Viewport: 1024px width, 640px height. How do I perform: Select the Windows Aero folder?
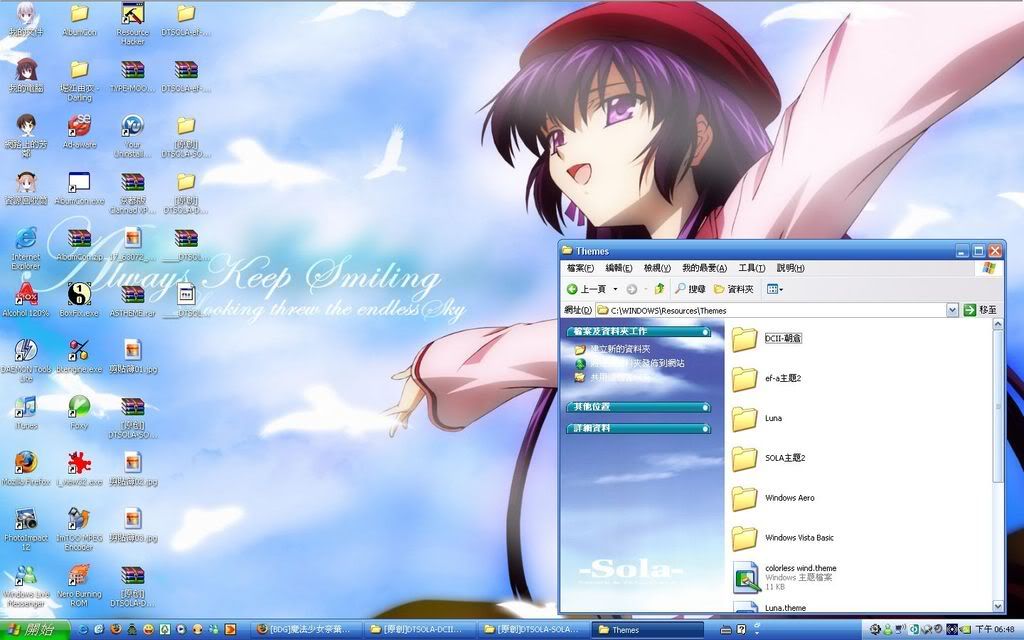[773, 498]
